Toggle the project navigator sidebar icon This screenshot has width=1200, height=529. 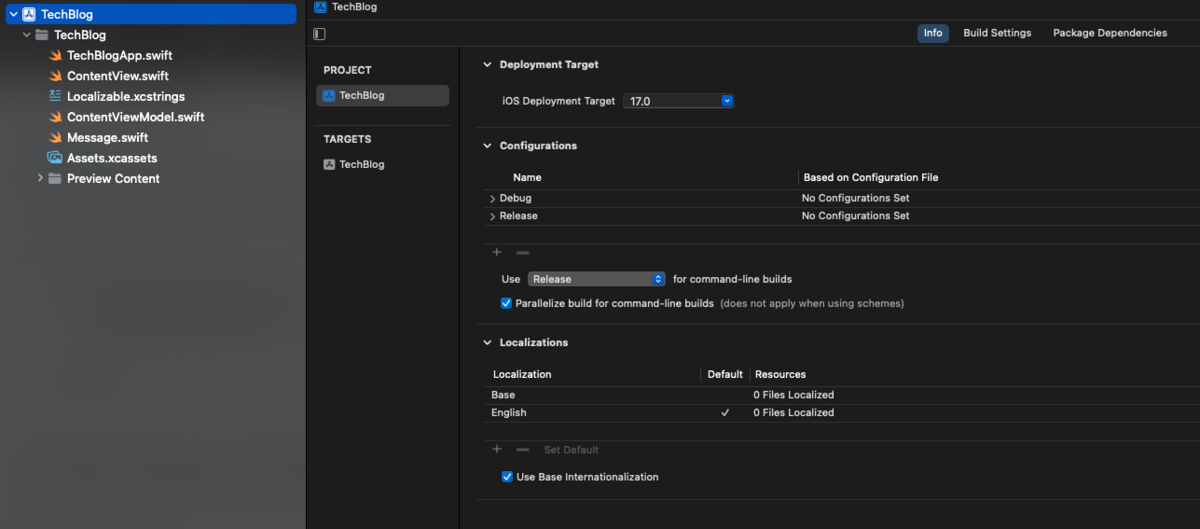click(319, 34)
